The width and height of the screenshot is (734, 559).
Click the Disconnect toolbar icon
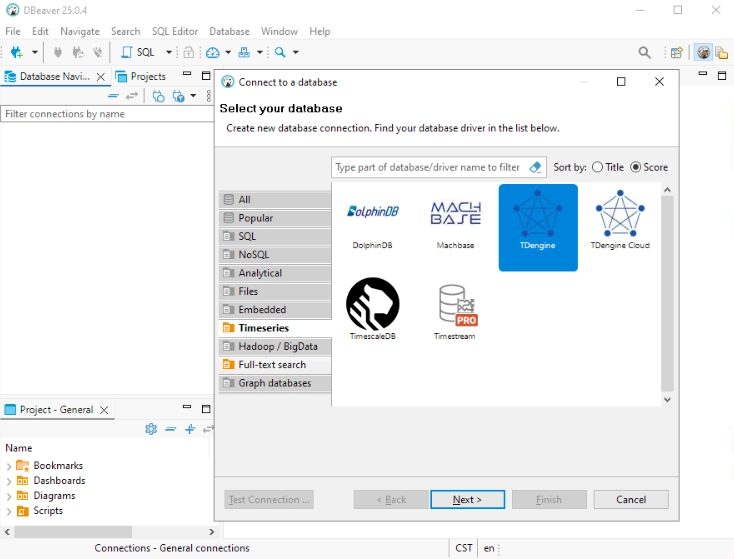pyautogui.click(x=97, y=52)
